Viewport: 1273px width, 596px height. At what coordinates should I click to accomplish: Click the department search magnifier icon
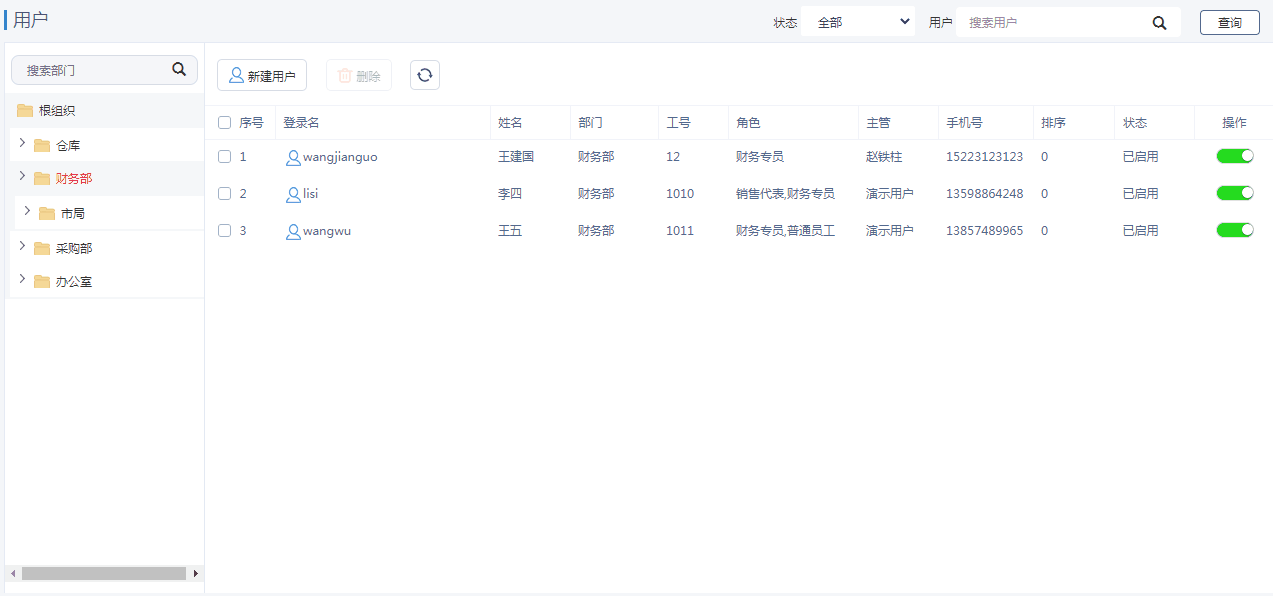click(x=179, y=69)
